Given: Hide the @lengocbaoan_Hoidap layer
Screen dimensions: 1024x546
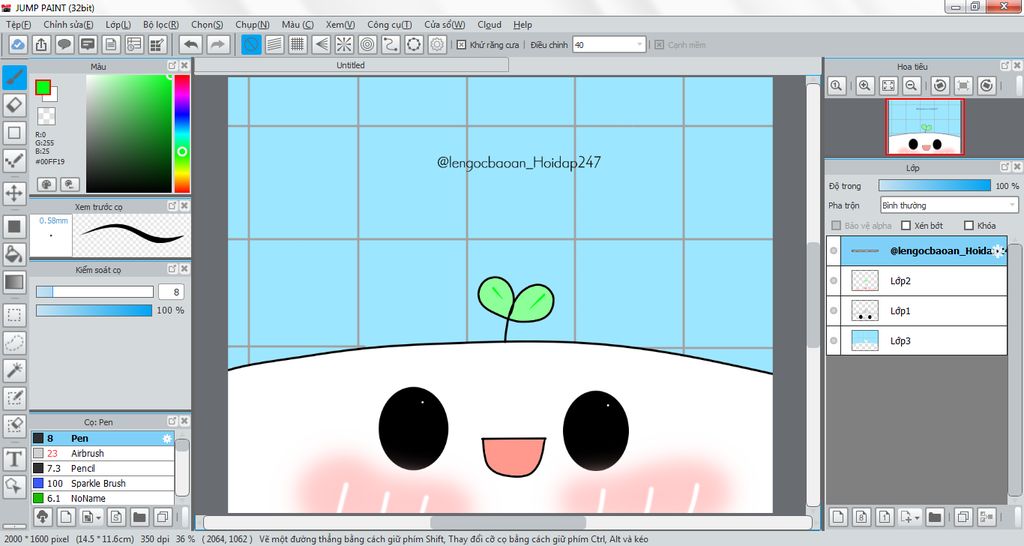Looking at the screenshot, I should pyautogui.click(x=834, y=251).
